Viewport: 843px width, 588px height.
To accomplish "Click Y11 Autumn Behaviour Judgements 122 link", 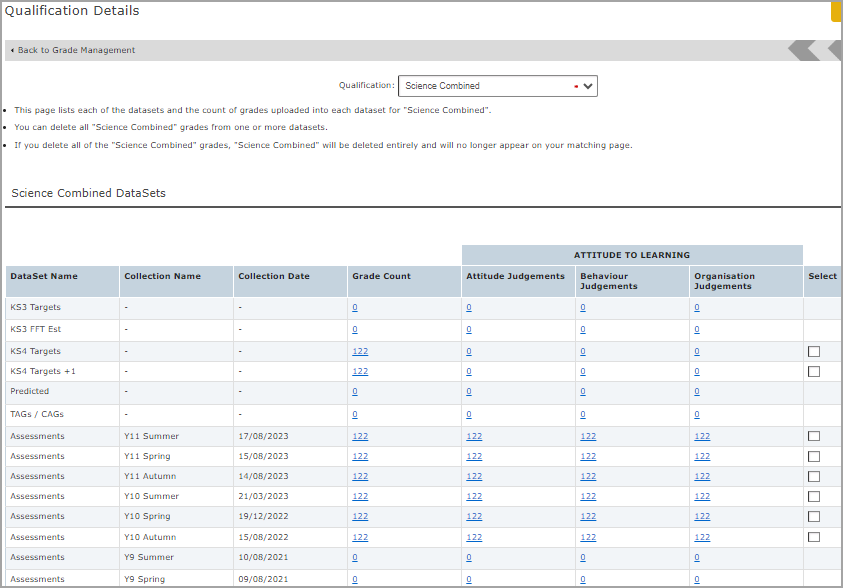I will 588,477.
